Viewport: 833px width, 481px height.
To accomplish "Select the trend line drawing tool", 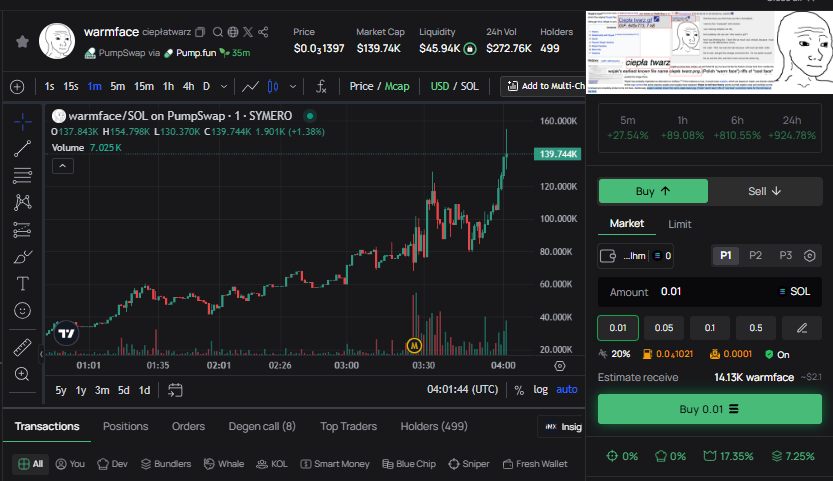I will pos(22,149).
